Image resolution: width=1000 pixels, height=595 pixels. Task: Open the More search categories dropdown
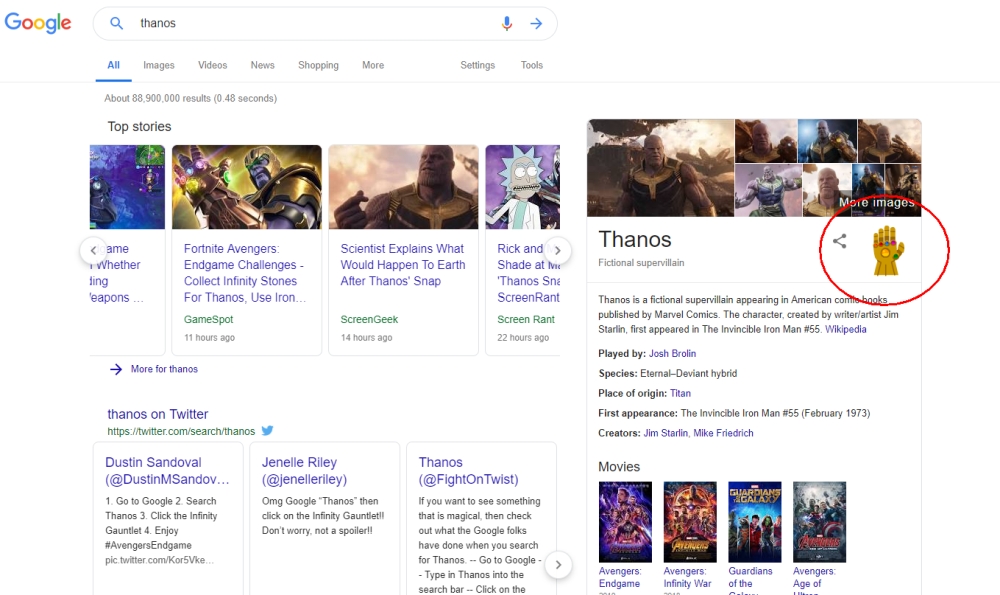pyautogui.click(x=373, y=65)
